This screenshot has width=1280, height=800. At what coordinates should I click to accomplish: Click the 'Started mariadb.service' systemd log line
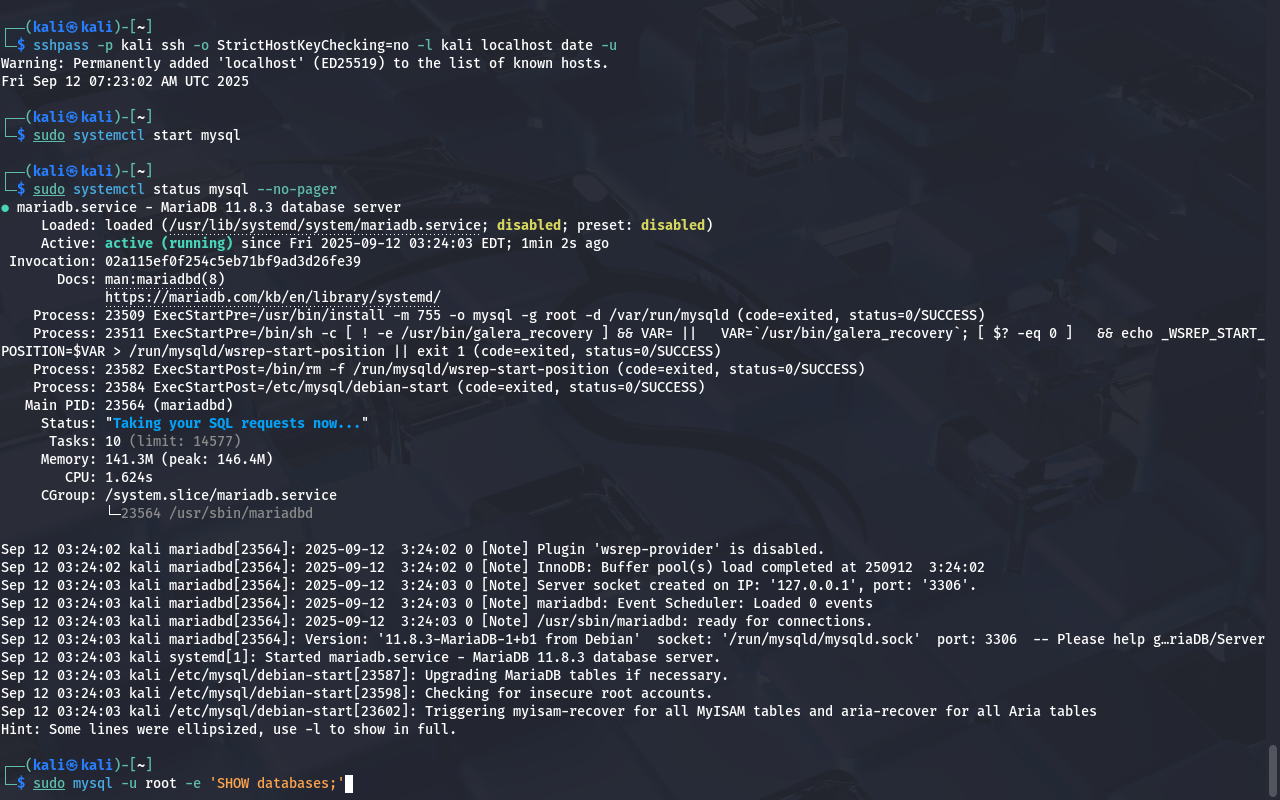[x=361, y=657]
